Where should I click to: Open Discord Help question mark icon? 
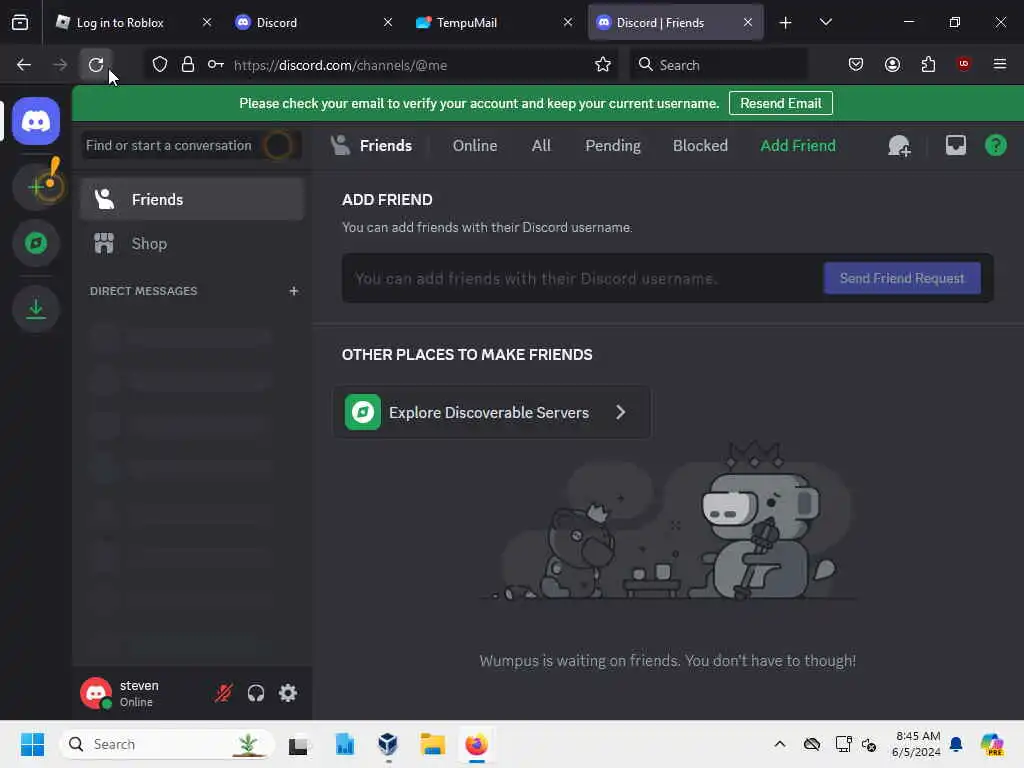pos(995,145)
